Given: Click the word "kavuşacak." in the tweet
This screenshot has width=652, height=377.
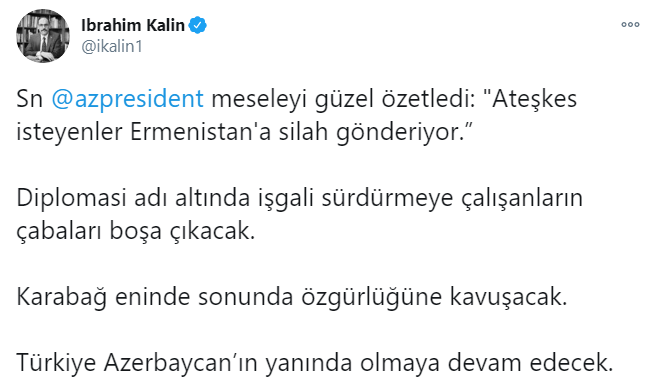Looking at the screenshot, I should (508, 298).
